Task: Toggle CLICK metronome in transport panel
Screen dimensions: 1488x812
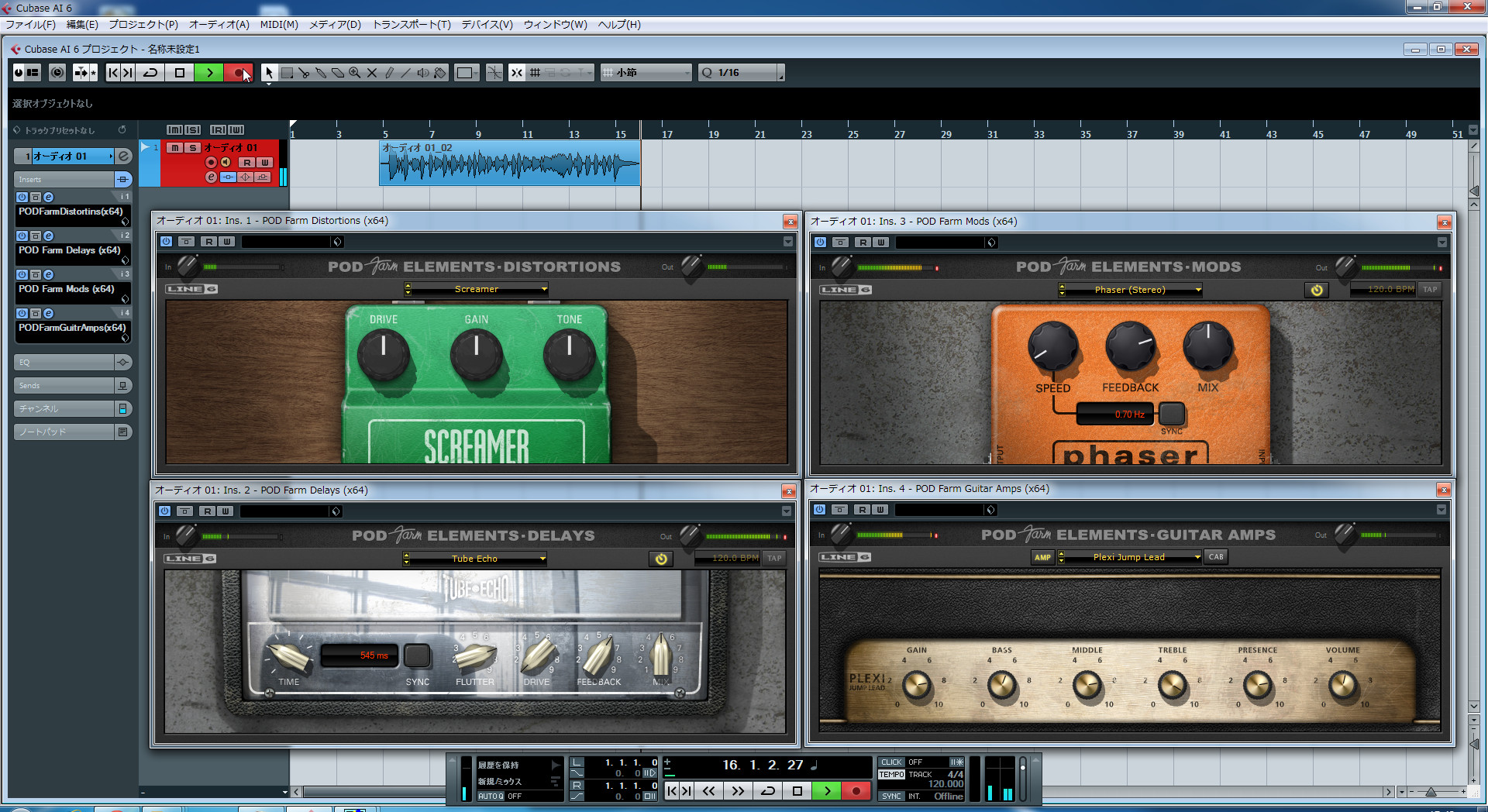Action: click(x=891, y=762)
